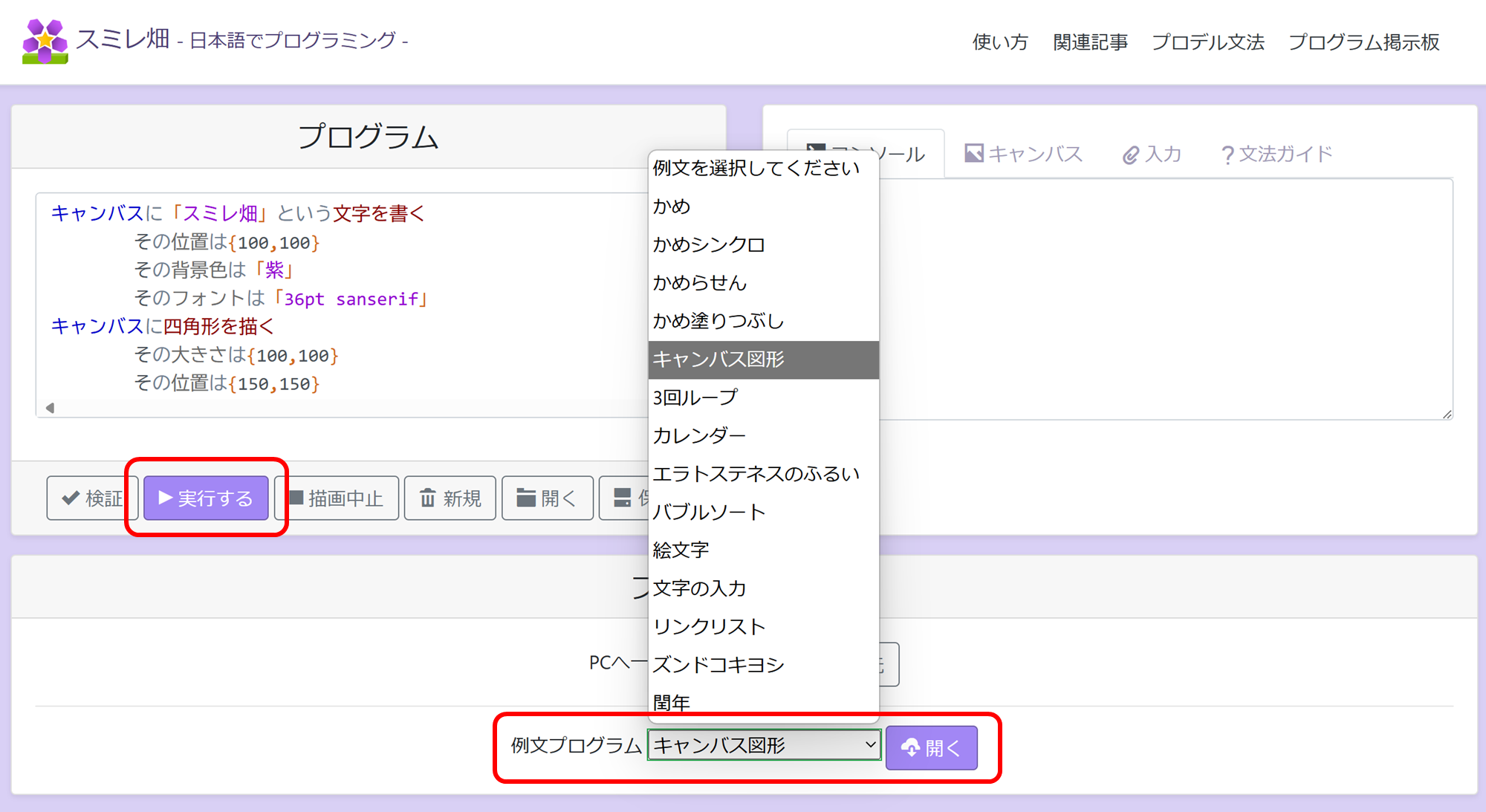Stop drawing with 描画中止 button
This screenshot has width=1486, height=812.
point(336,498)
